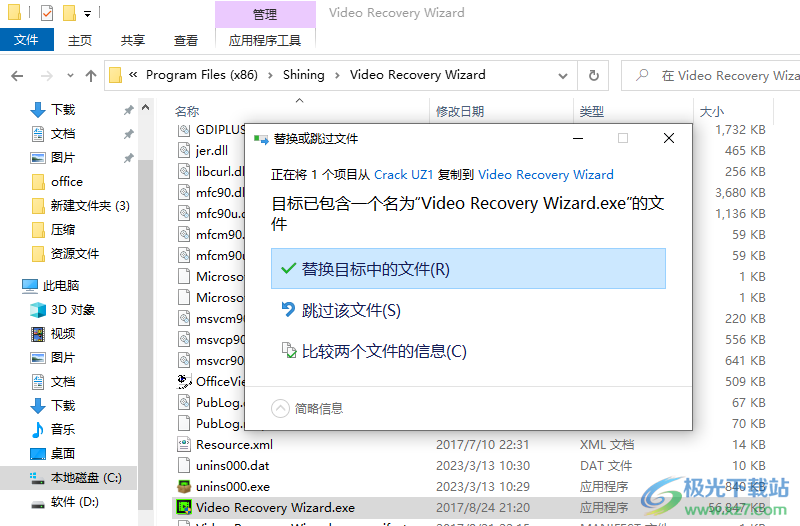Viewport: 800px width, 526px height.
Task: Open 音乐 (Music) in sidebar
Action: (x=63, y=430)
